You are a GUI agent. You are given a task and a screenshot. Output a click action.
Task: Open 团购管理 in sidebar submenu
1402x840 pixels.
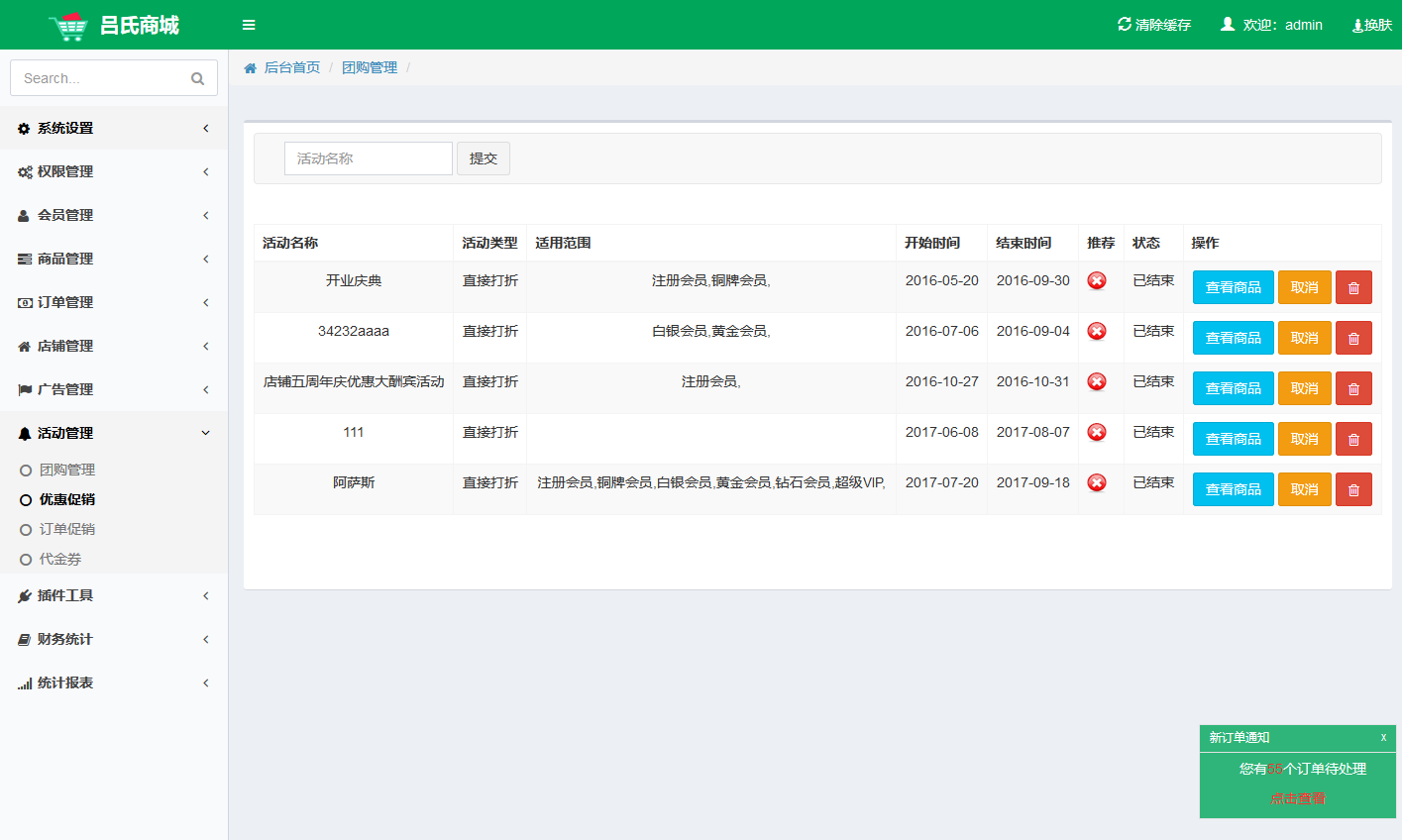tap(67, 470)
